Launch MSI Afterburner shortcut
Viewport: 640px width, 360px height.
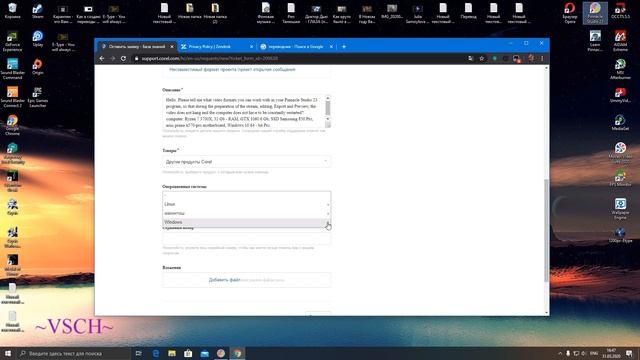coord(620,69)
